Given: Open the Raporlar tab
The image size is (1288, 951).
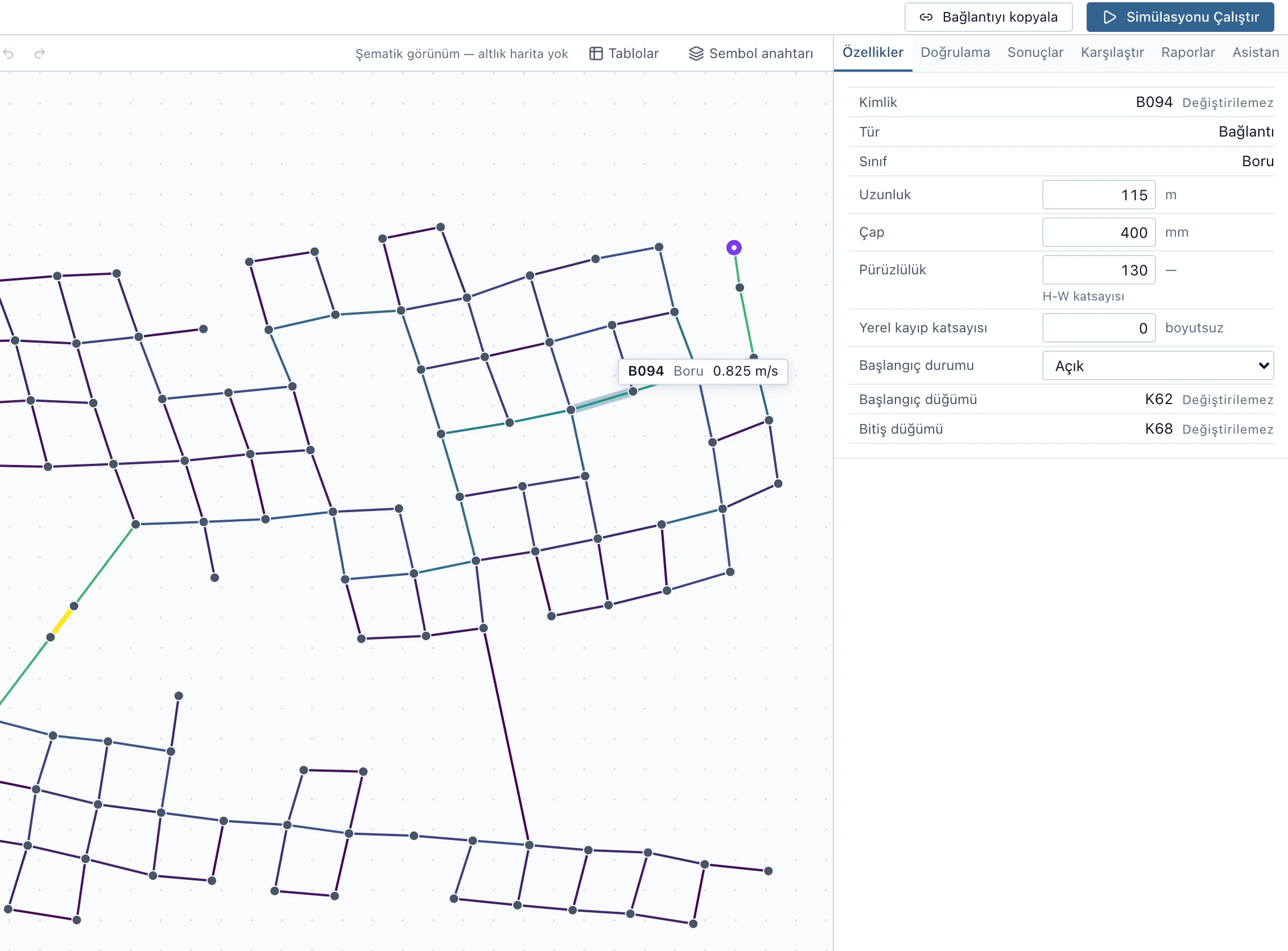Looking at the screenshot, I should 1188,52.
